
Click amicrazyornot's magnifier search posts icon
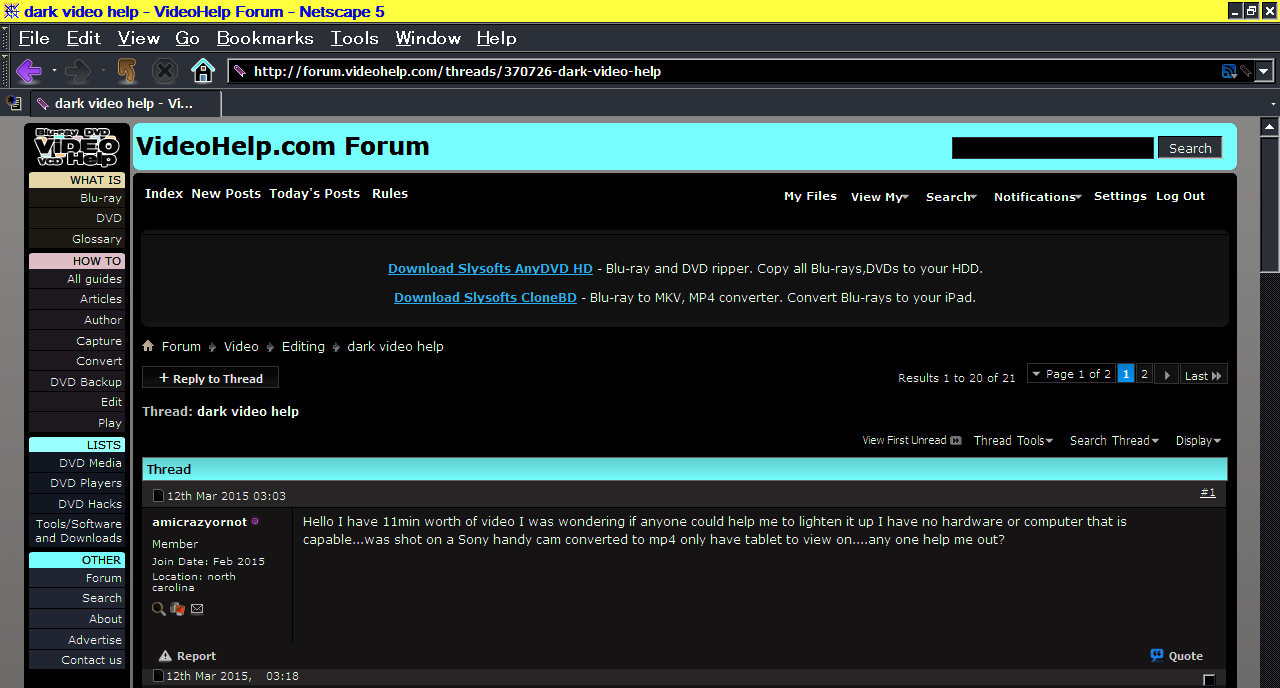coord(159,608)
